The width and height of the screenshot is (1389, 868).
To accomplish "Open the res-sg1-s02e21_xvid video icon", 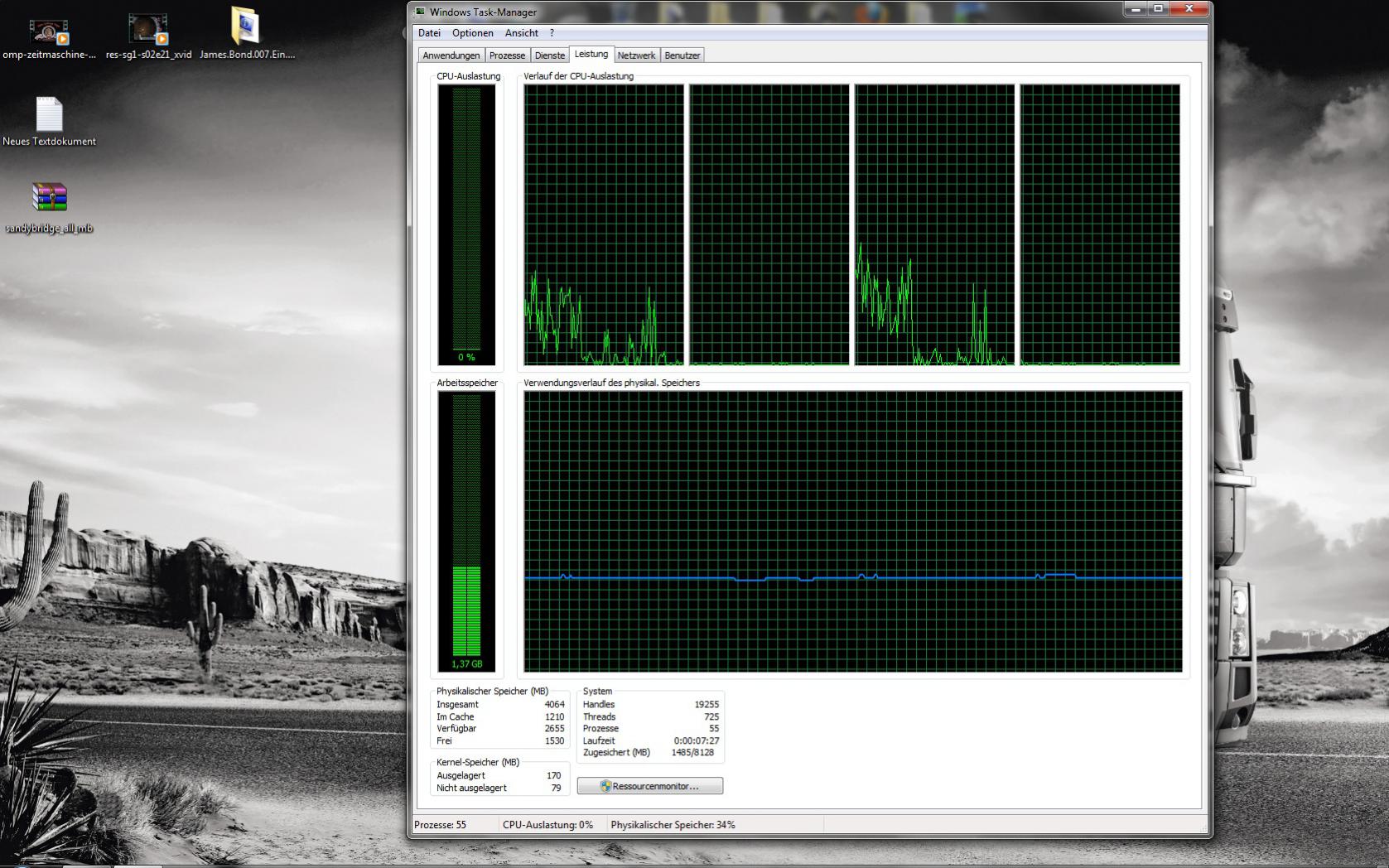I will pyautogui.click(x=148, y=30).
